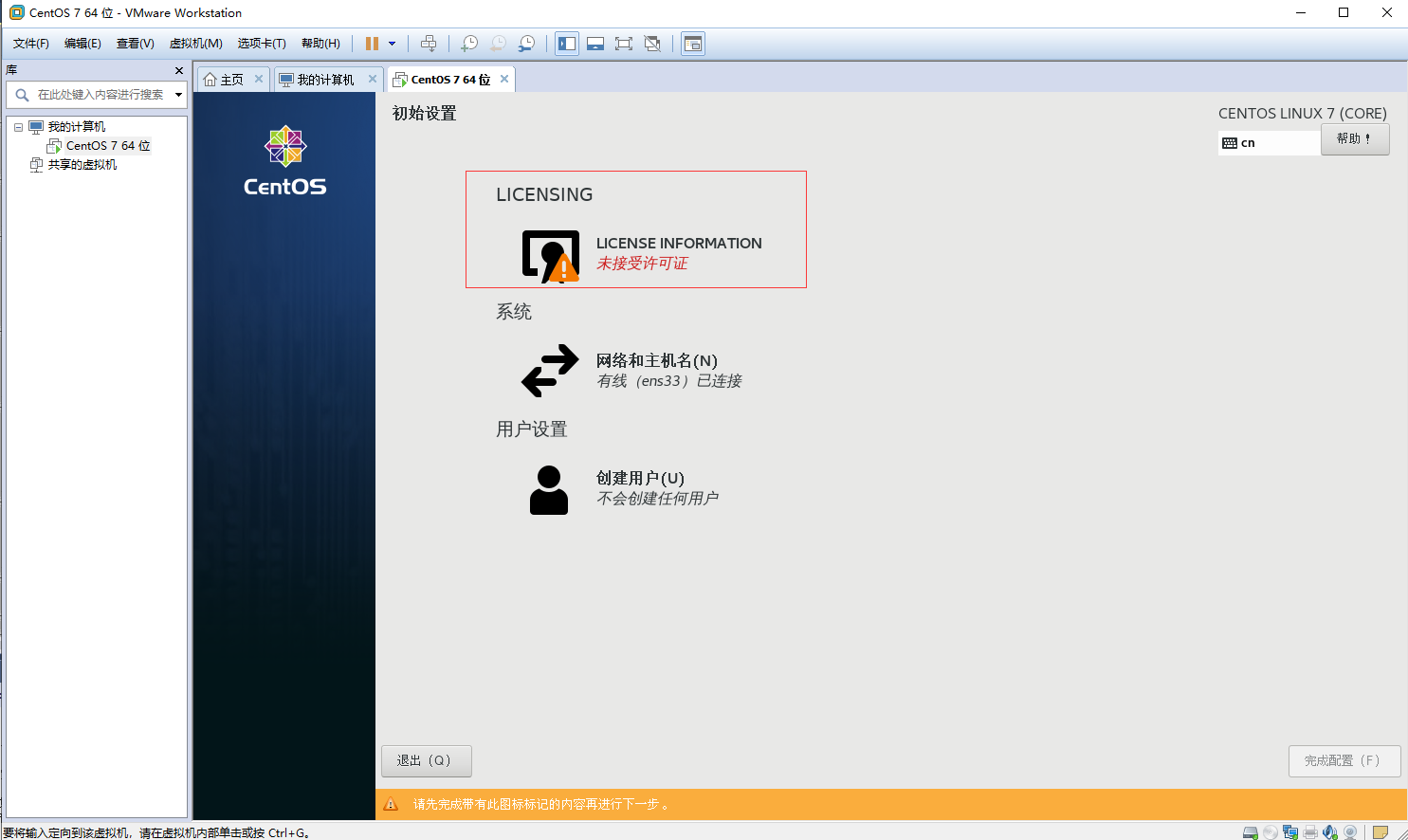Click the CENTOS LINUX 7 (CORE) label
Image resolution: width=1408 pixels, height=840 pixels.
(x=1303, y=114)
